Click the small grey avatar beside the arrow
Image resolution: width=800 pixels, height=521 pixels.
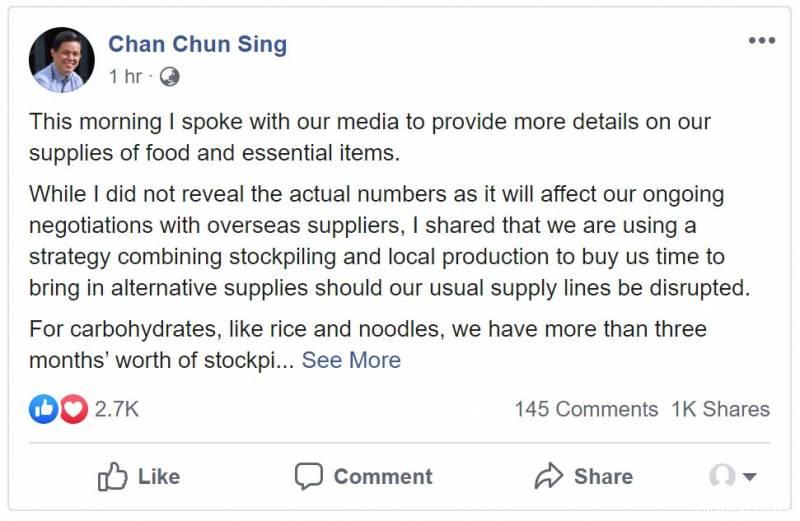tap(722, 476)
